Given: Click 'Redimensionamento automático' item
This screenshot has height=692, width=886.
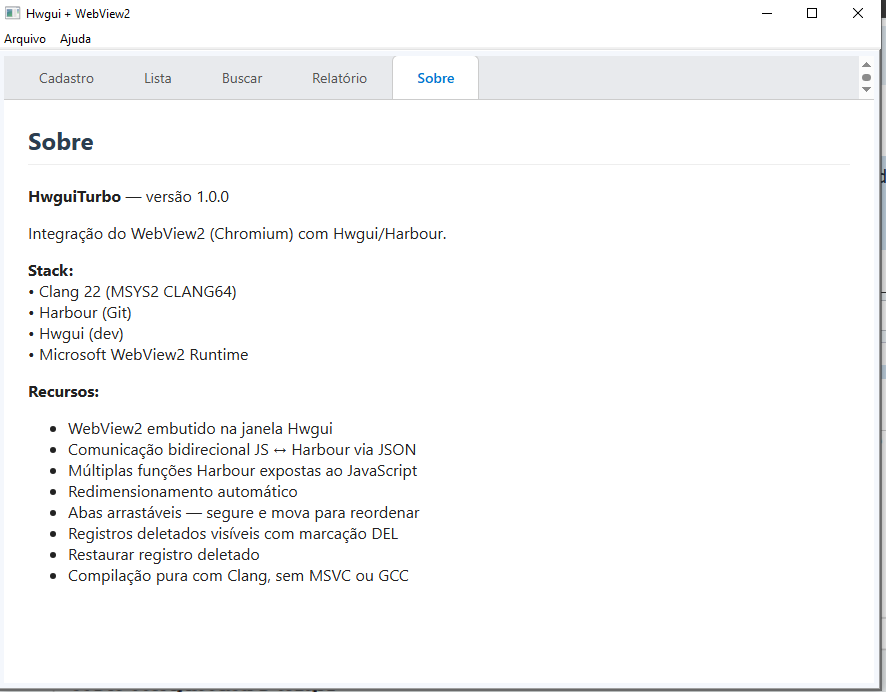Looking at the screenshot, I should coord(183,491).
